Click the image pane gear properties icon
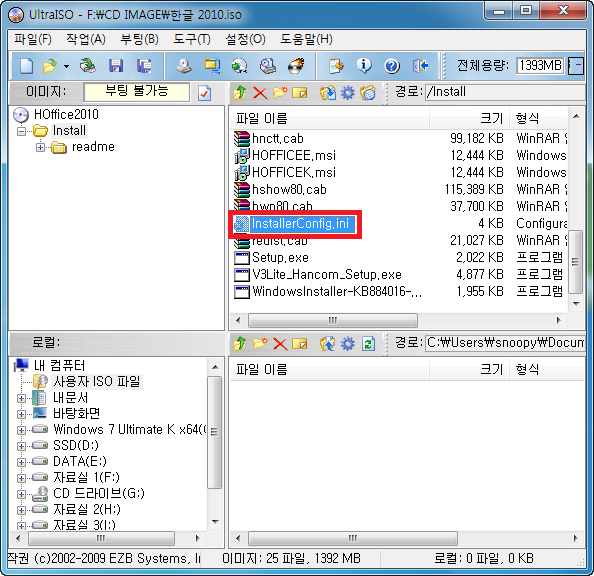Screen dimensions: 594x576 coord(348,92)
